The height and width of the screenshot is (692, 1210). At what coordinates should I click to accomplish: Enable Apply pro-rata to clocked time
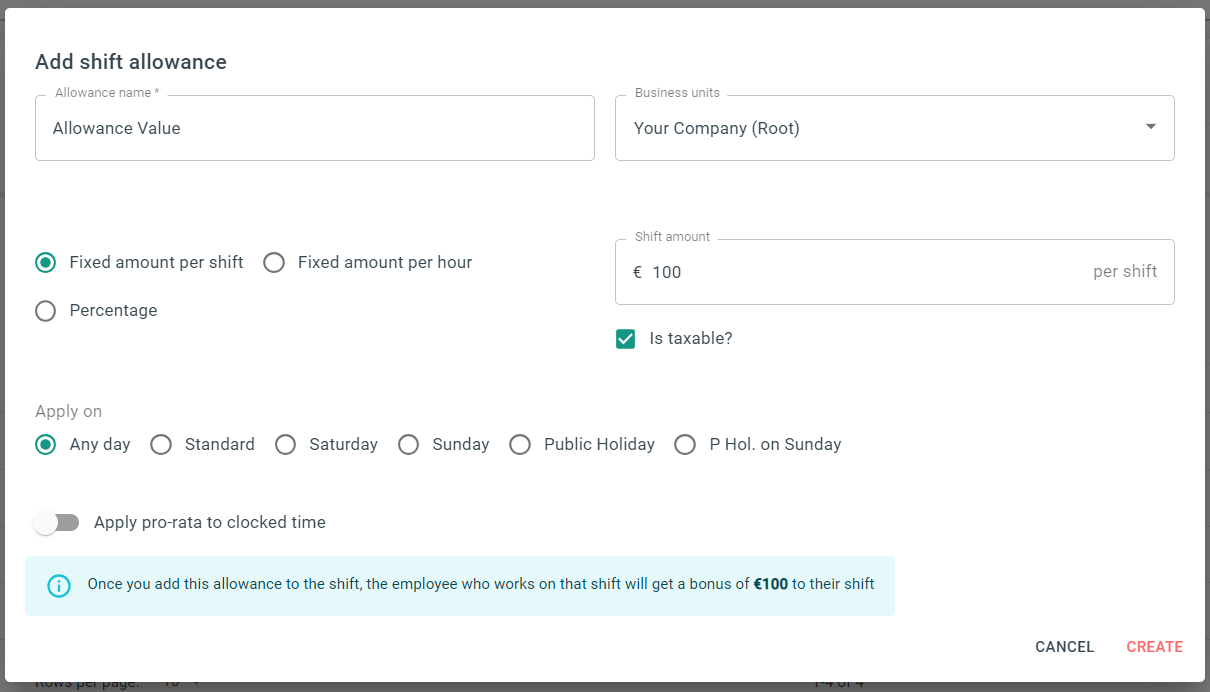point(57,522)
